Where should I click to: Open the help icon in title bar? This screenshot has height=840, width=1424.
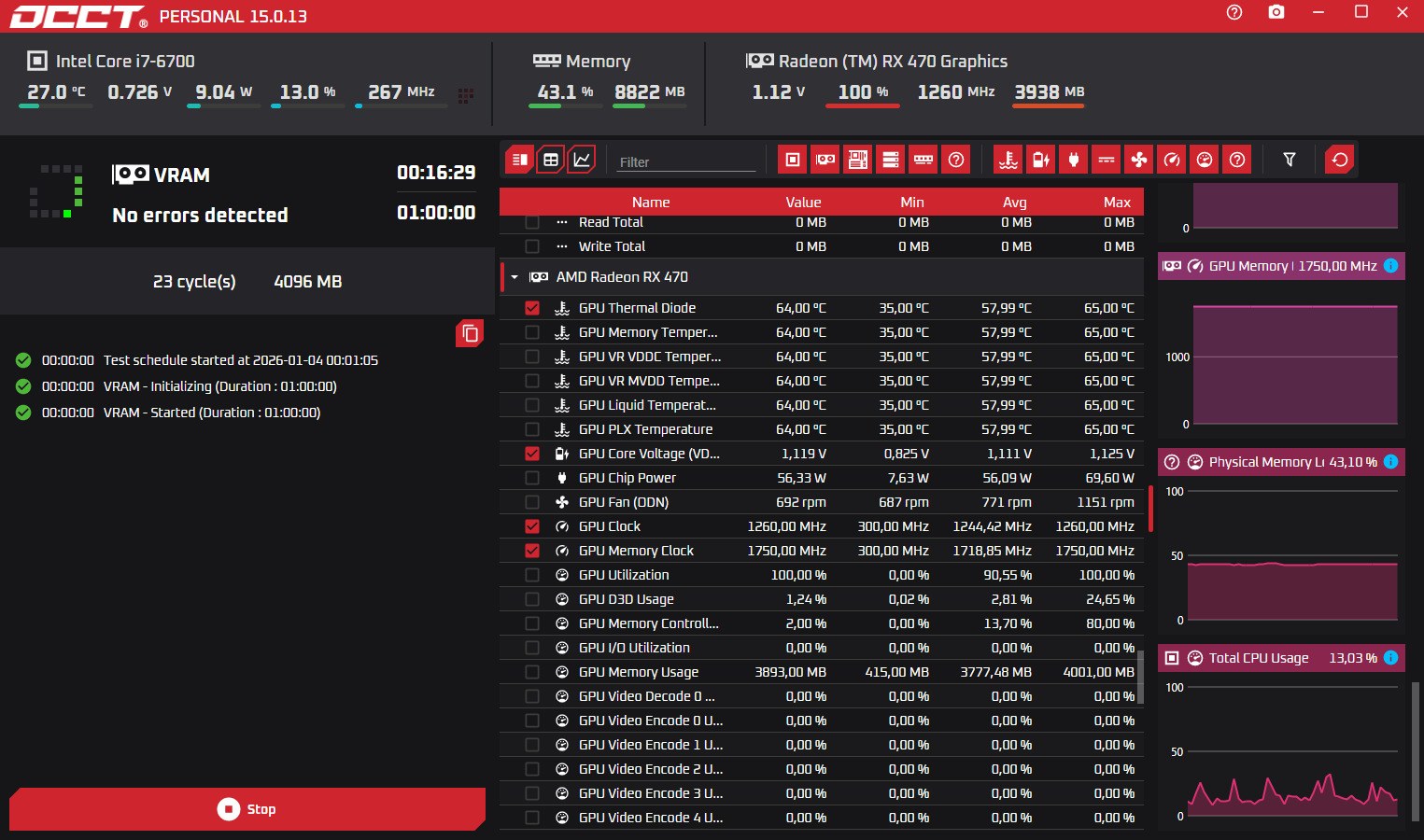1234,12
